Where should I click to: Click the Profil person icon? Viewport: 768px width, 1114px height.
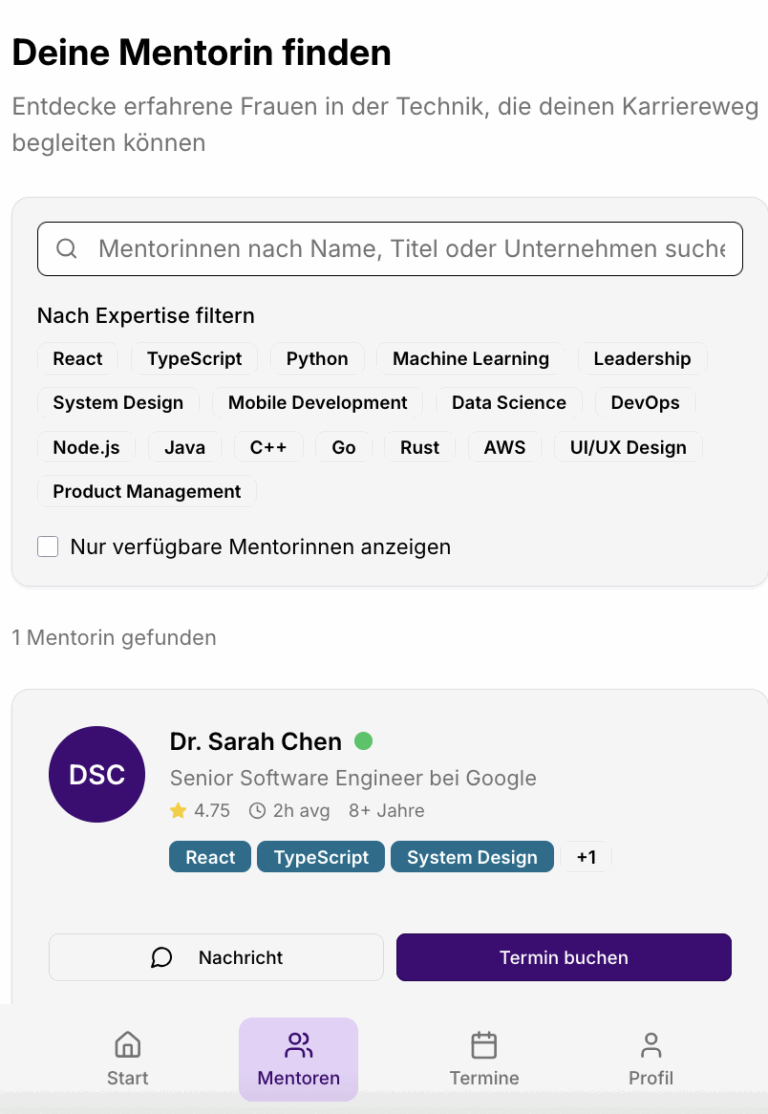651,1044
